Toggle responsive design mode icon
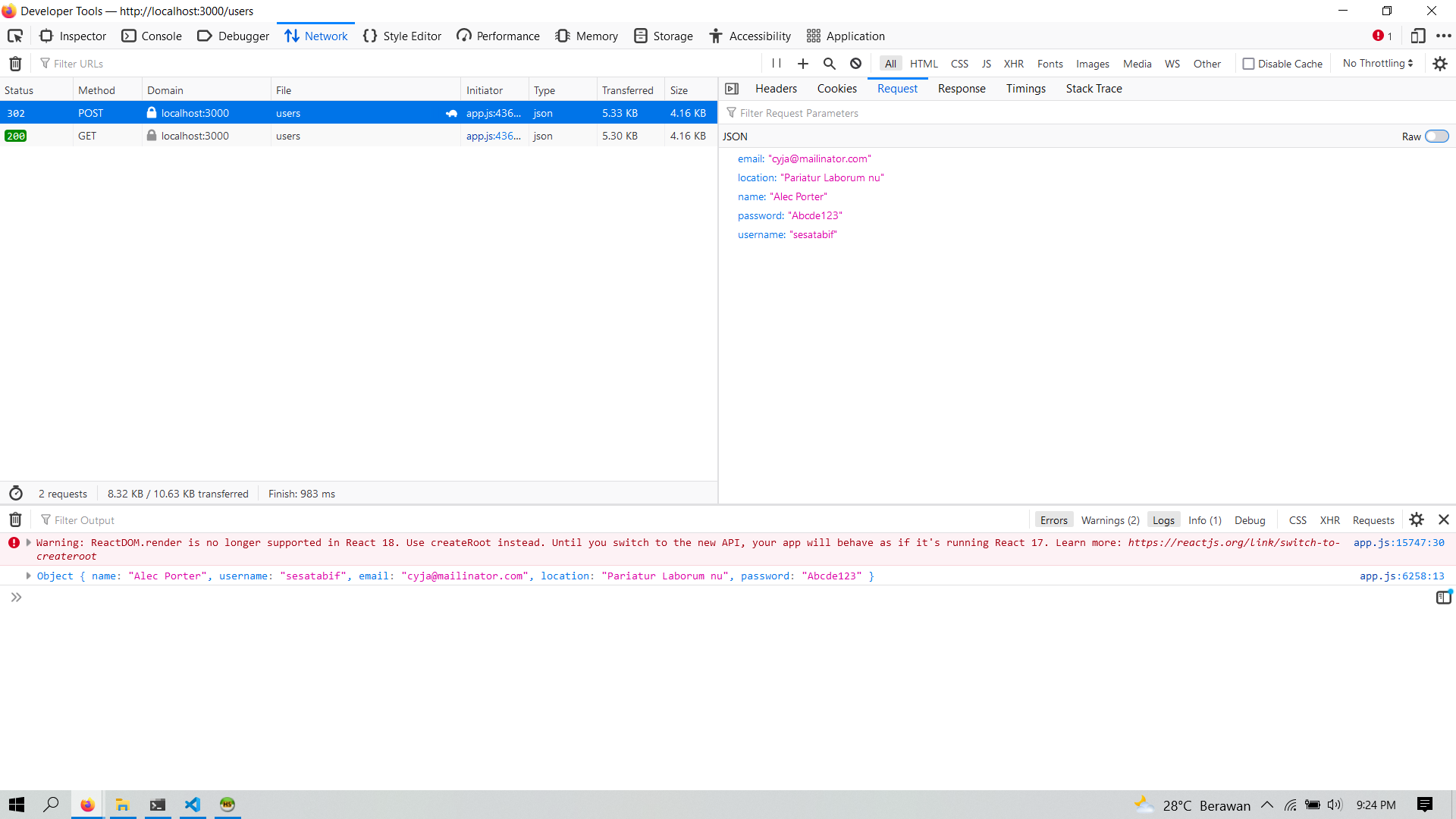 pyautogui.click(x=1417, y=36)
